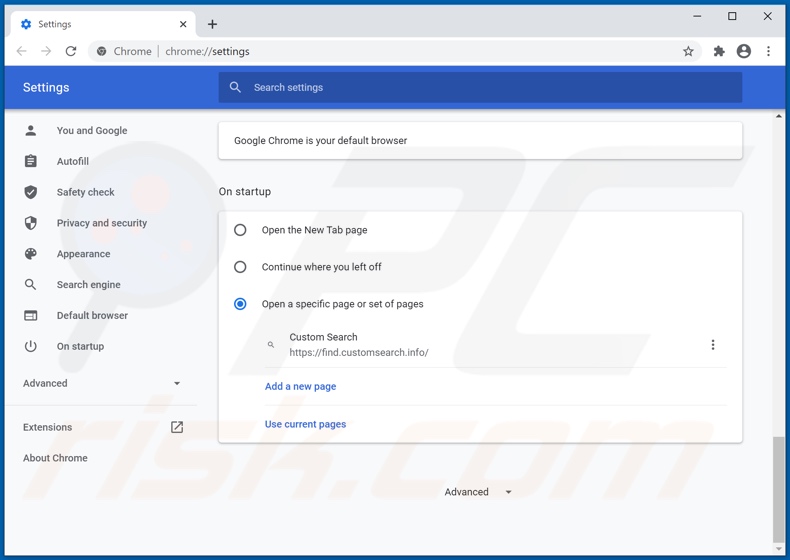
Task: Select Open a specific page or set of pages
Action: tap(240, 304)
